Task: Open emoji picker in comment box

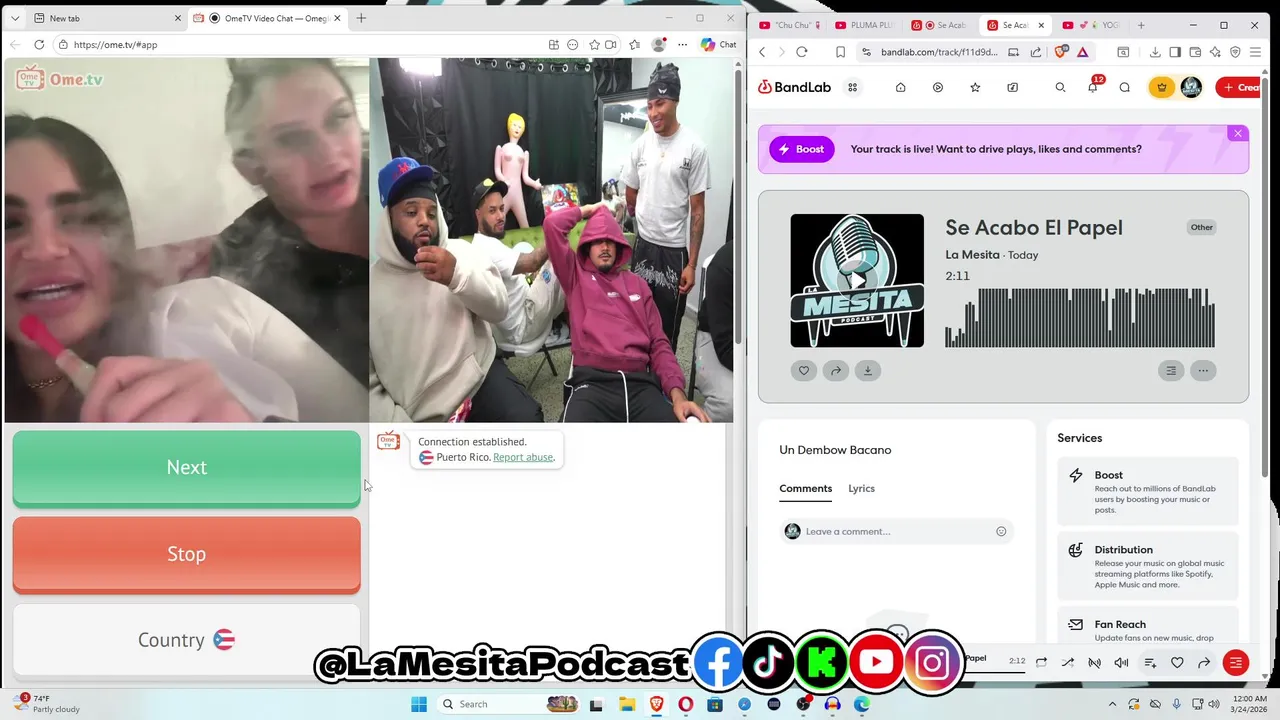Action: tap(1001, 531)
